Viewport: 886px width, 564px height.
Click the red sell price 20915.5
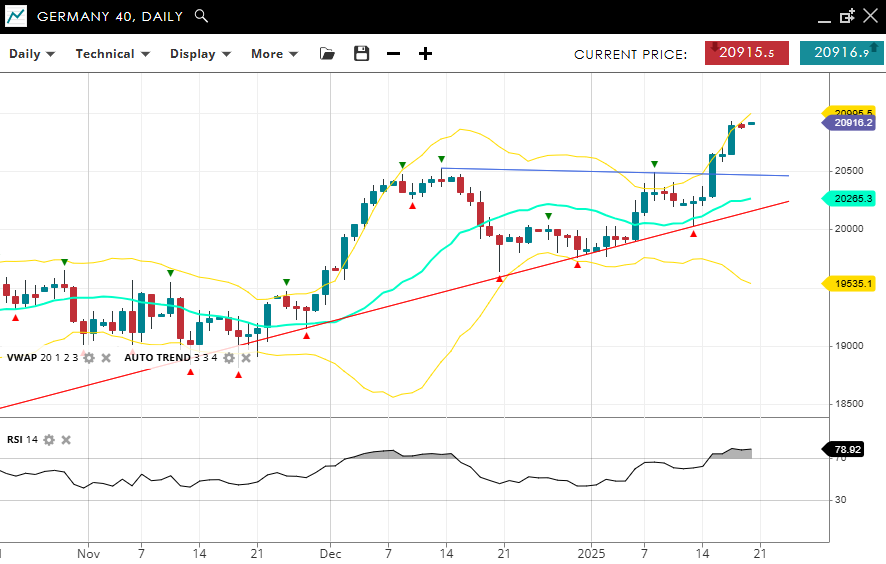tap(746, 53)
